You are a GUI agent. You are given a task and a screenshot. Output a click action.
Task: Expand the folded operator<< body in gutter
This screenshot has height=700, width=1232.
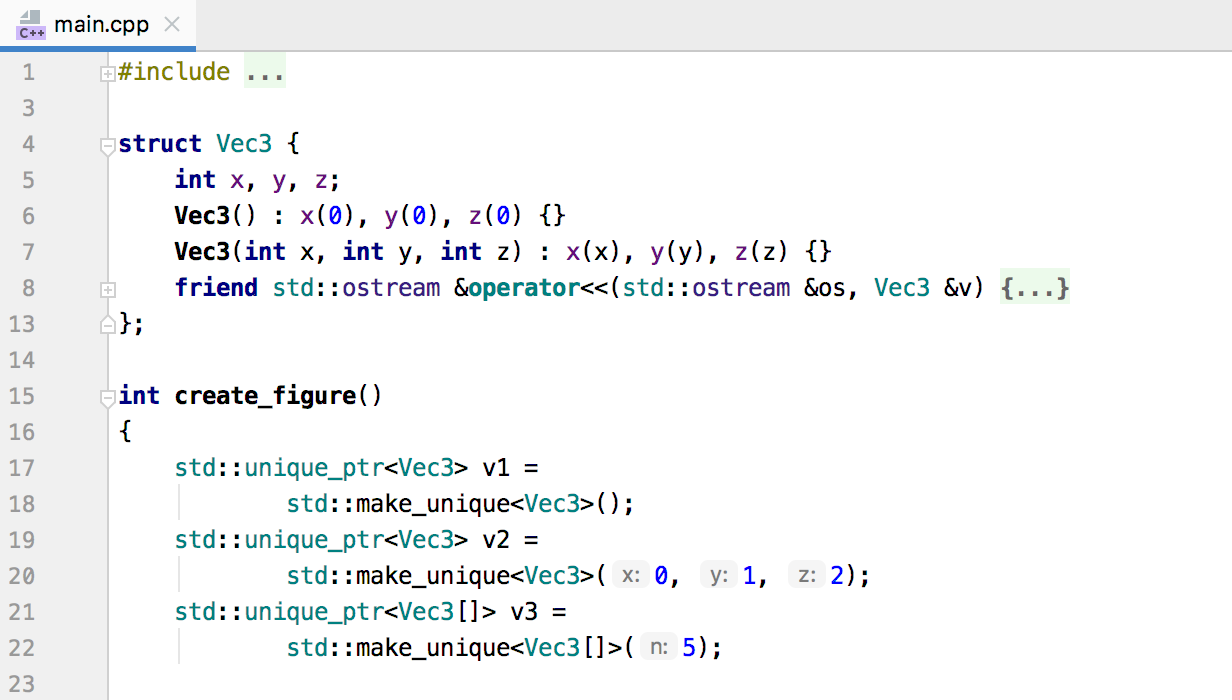coord(107,289)
